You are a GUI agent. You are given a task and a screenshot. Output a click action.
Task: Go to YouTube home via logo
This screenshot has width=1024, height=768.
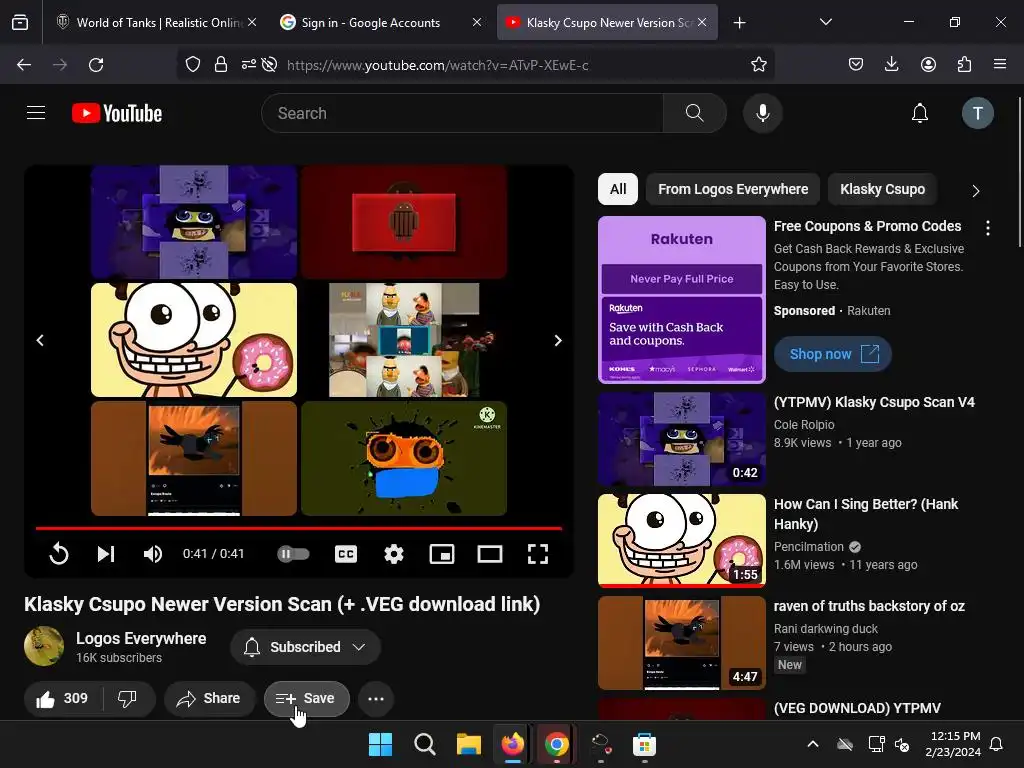[x=117, y=113]
